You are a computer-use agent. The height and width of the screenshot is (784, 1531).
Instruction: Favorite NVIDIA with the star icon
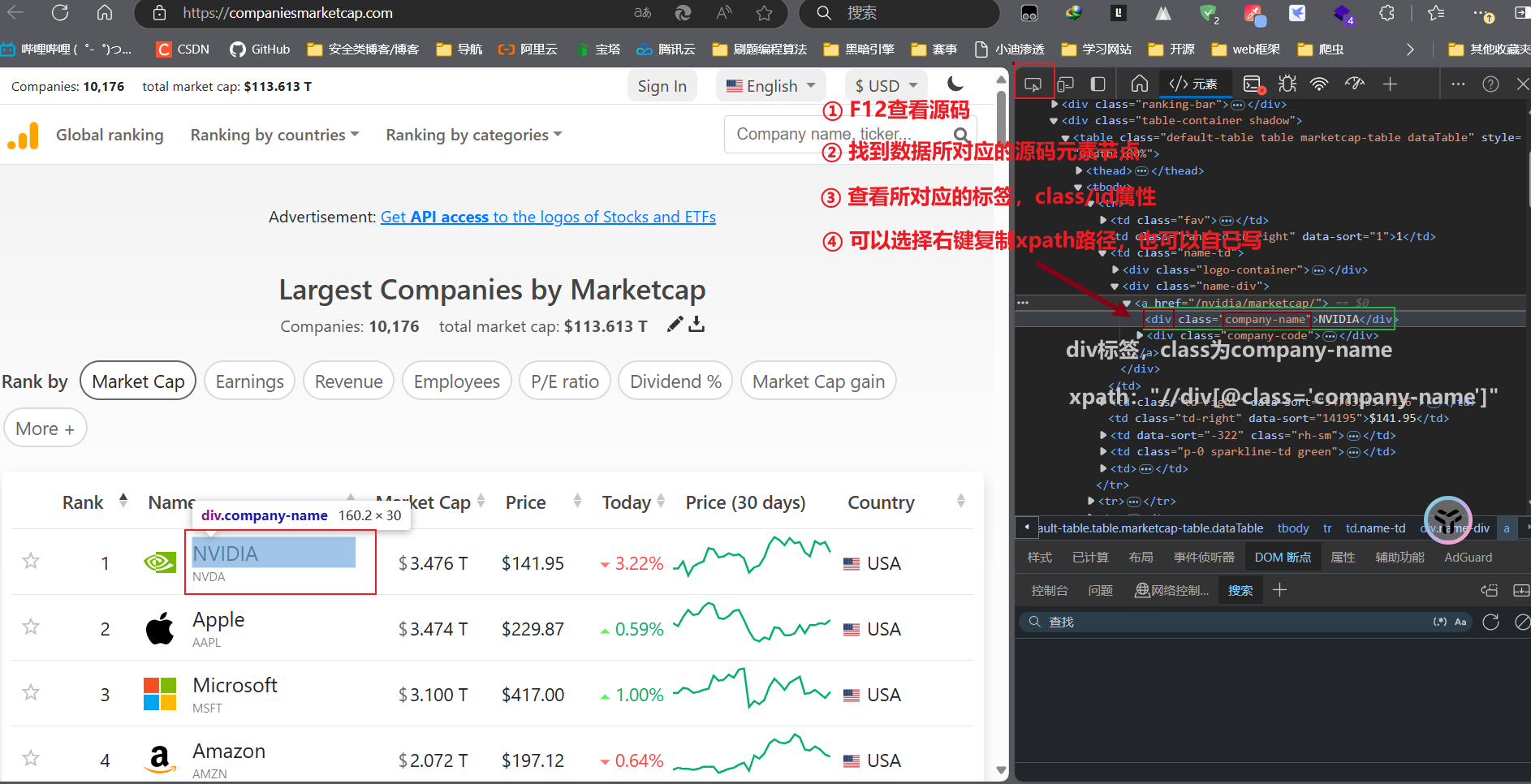[x=31, y=562]
